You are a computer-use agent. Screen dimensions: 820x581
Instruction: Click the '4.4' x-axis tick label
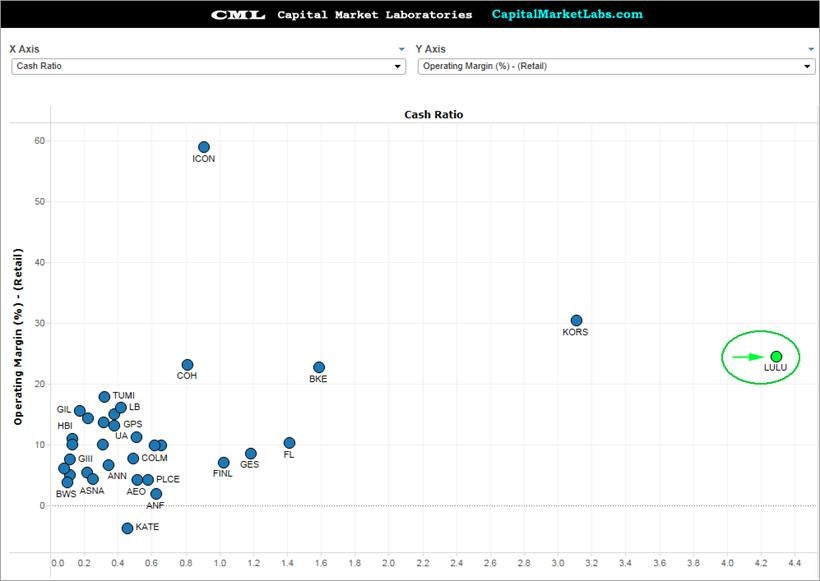coord(794,563)
